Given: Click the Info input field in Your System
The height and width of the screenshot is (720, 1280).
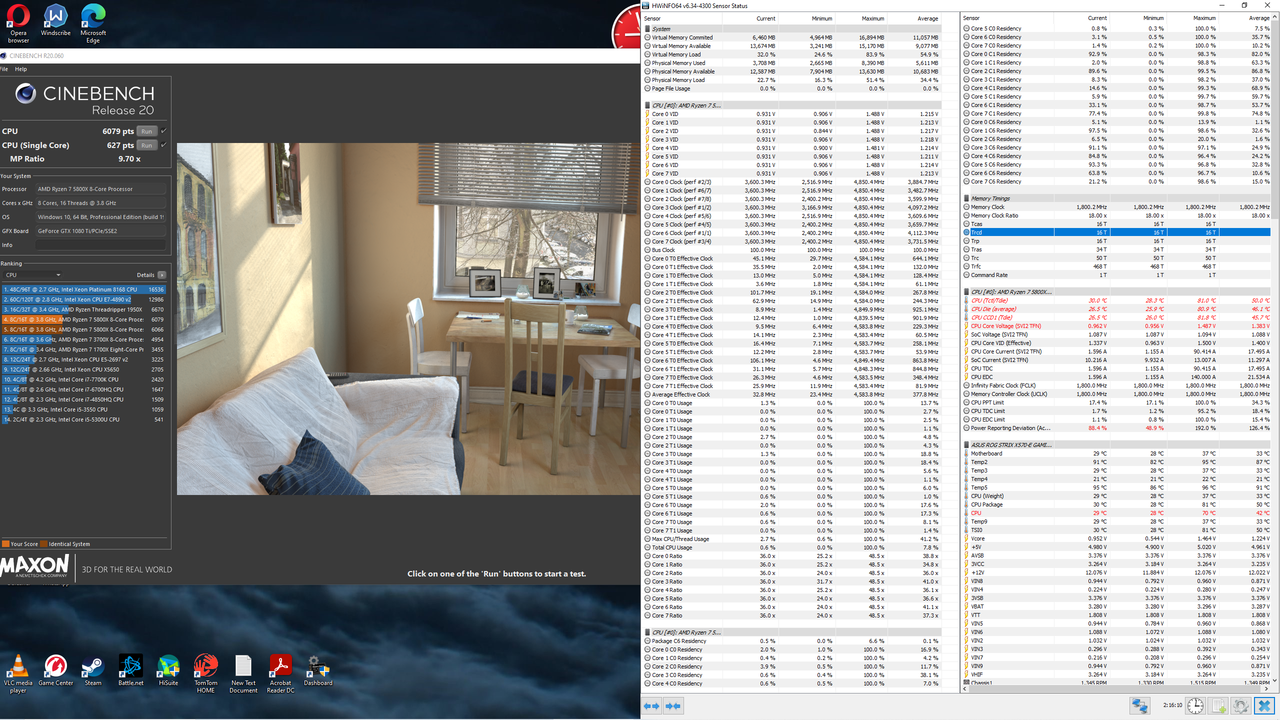Looking at the screenshot, I should (101, 245).
